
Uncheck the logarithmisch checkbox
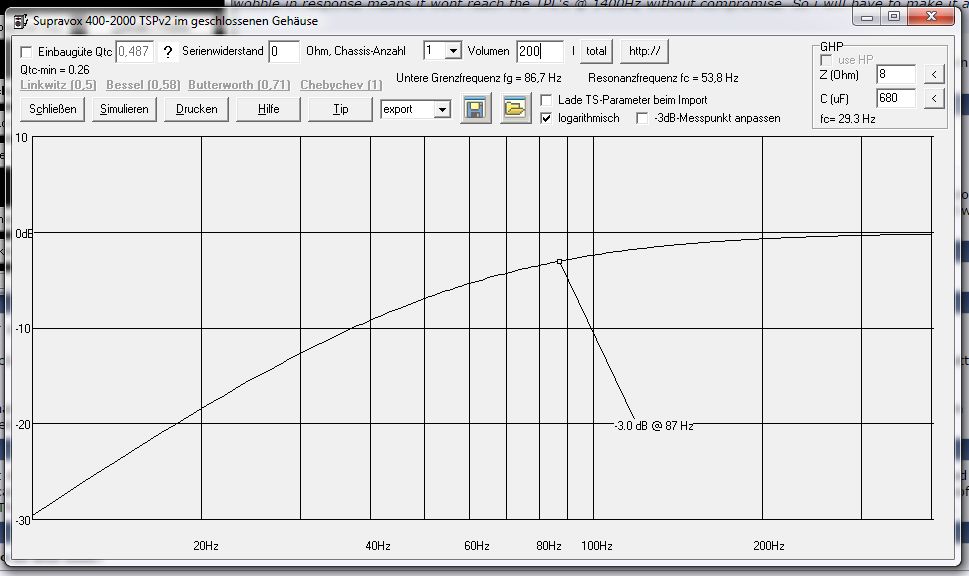coord(546,118)
